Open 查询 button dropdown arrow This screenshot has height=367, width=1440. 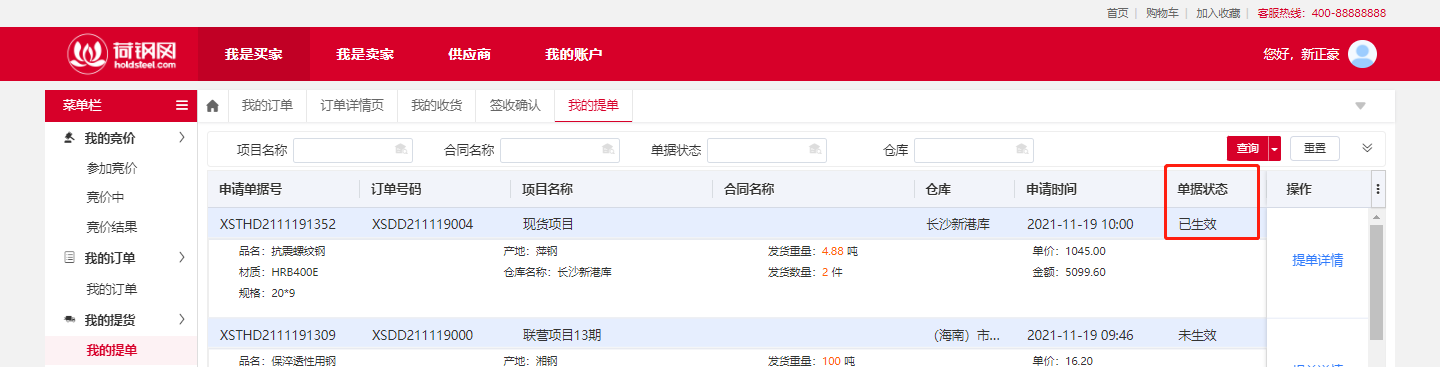click(x=1274, y=148)
